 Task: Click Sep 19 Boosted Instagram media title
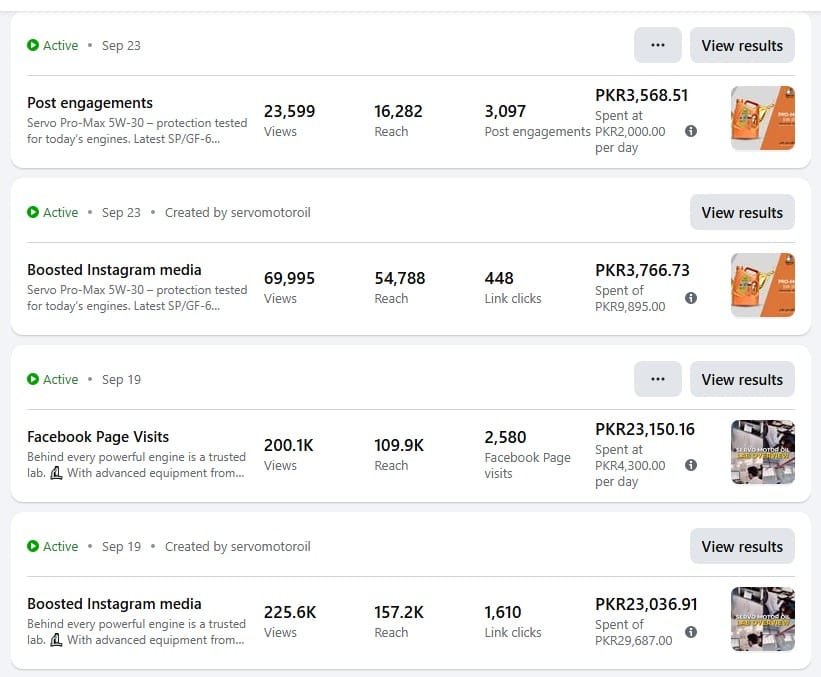[x=114, y=604]
